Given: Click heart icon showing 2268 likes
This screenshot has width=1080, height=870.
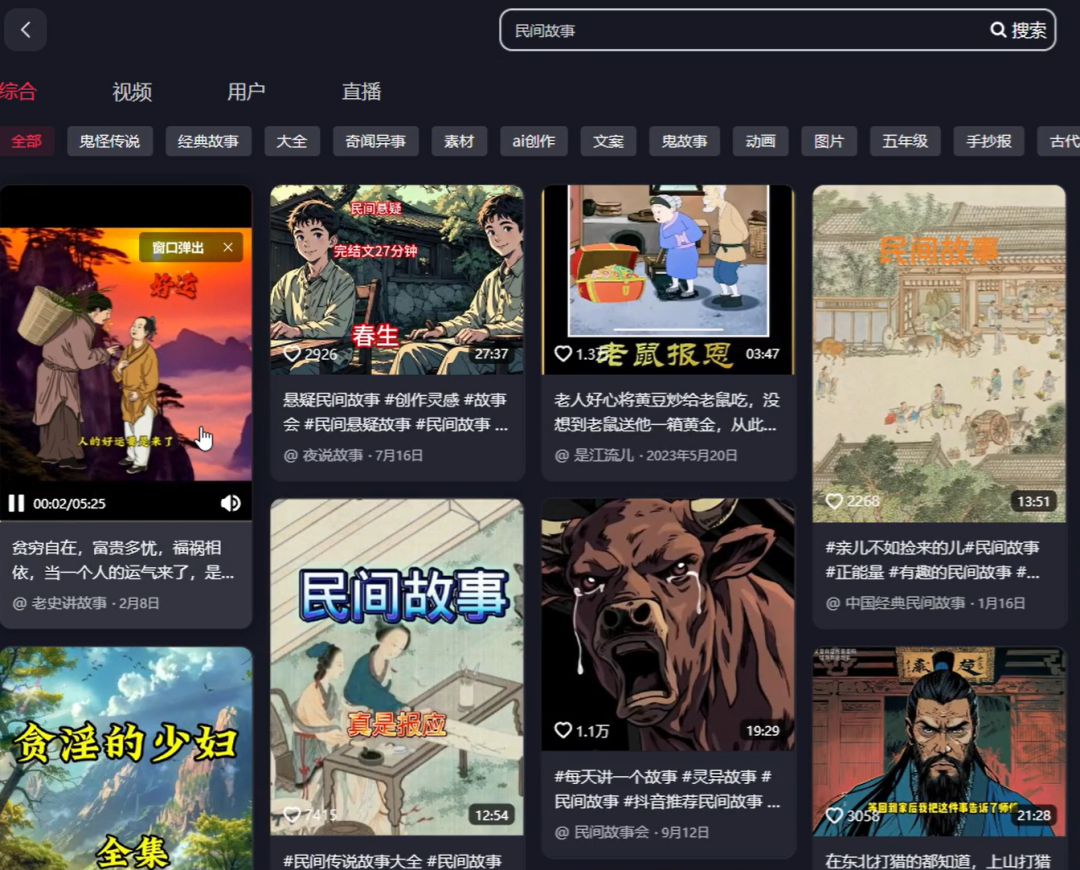Looking at the screenshot, I should click(x=834, y=501).
